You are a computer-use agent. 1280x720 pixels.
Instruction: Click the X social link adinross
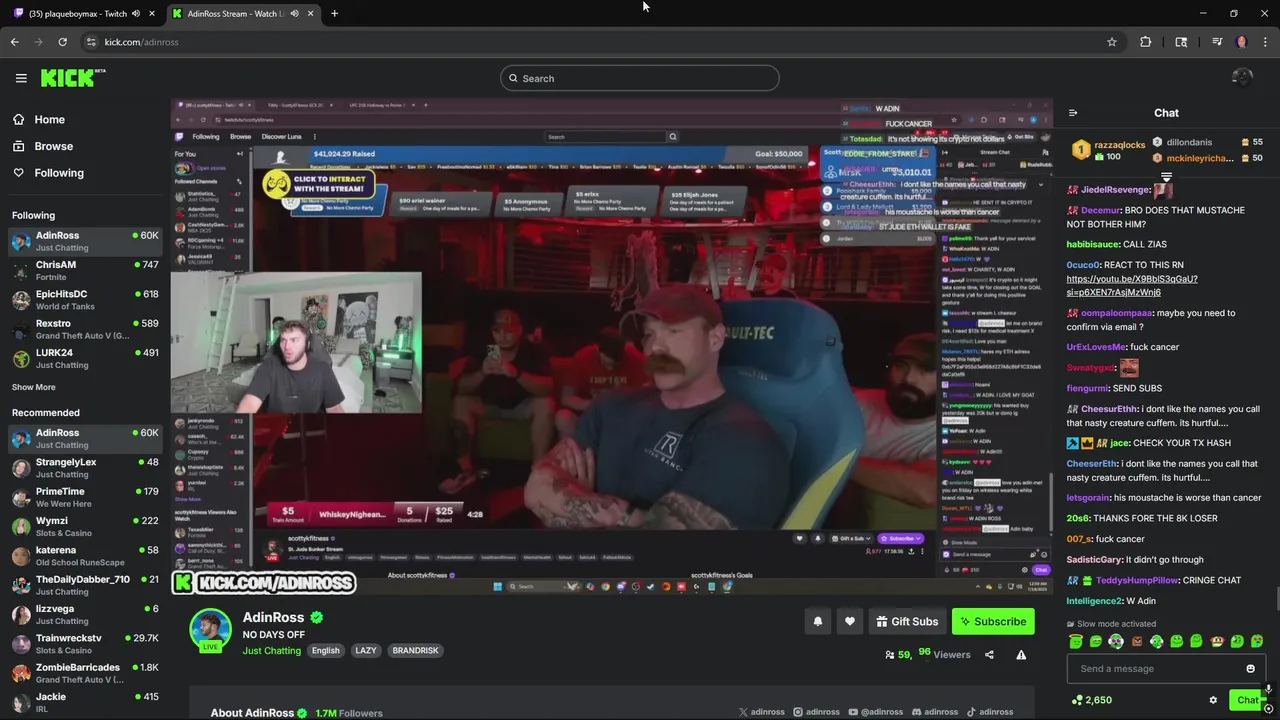coord(762,712)
